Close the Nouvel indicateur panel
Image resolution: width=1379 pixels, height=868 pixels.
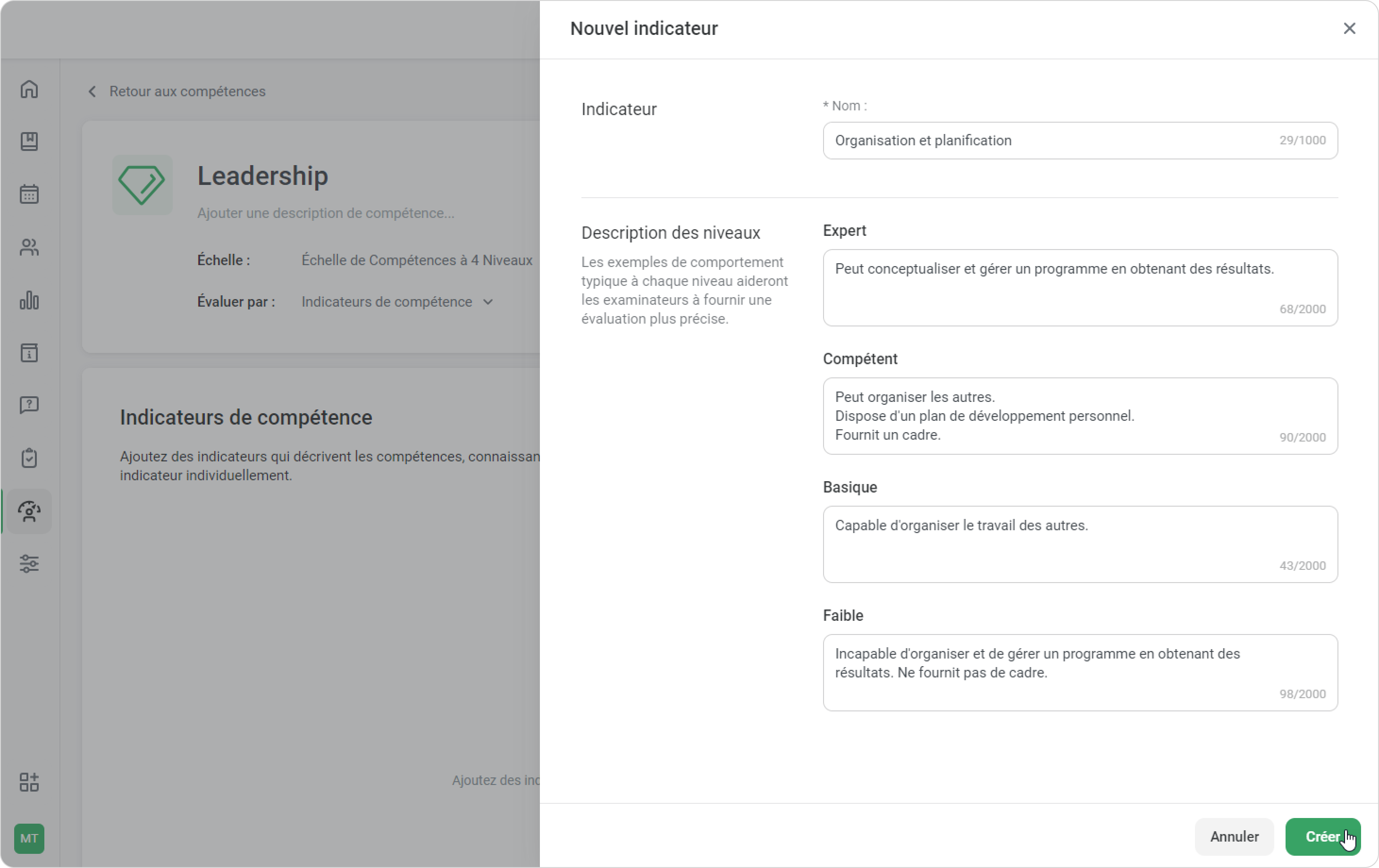pos(1349,29)
